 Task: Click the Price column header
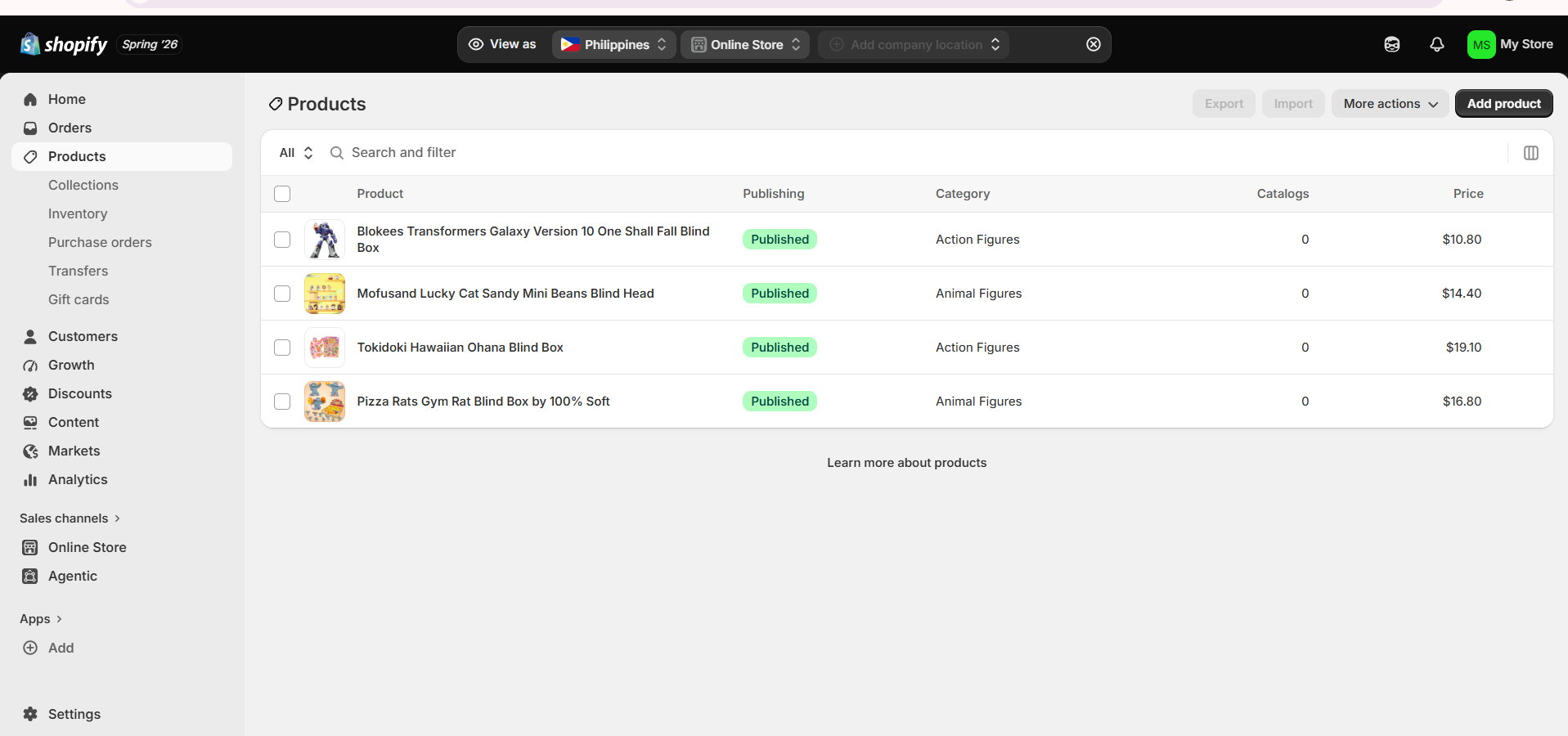[1468, 194]
